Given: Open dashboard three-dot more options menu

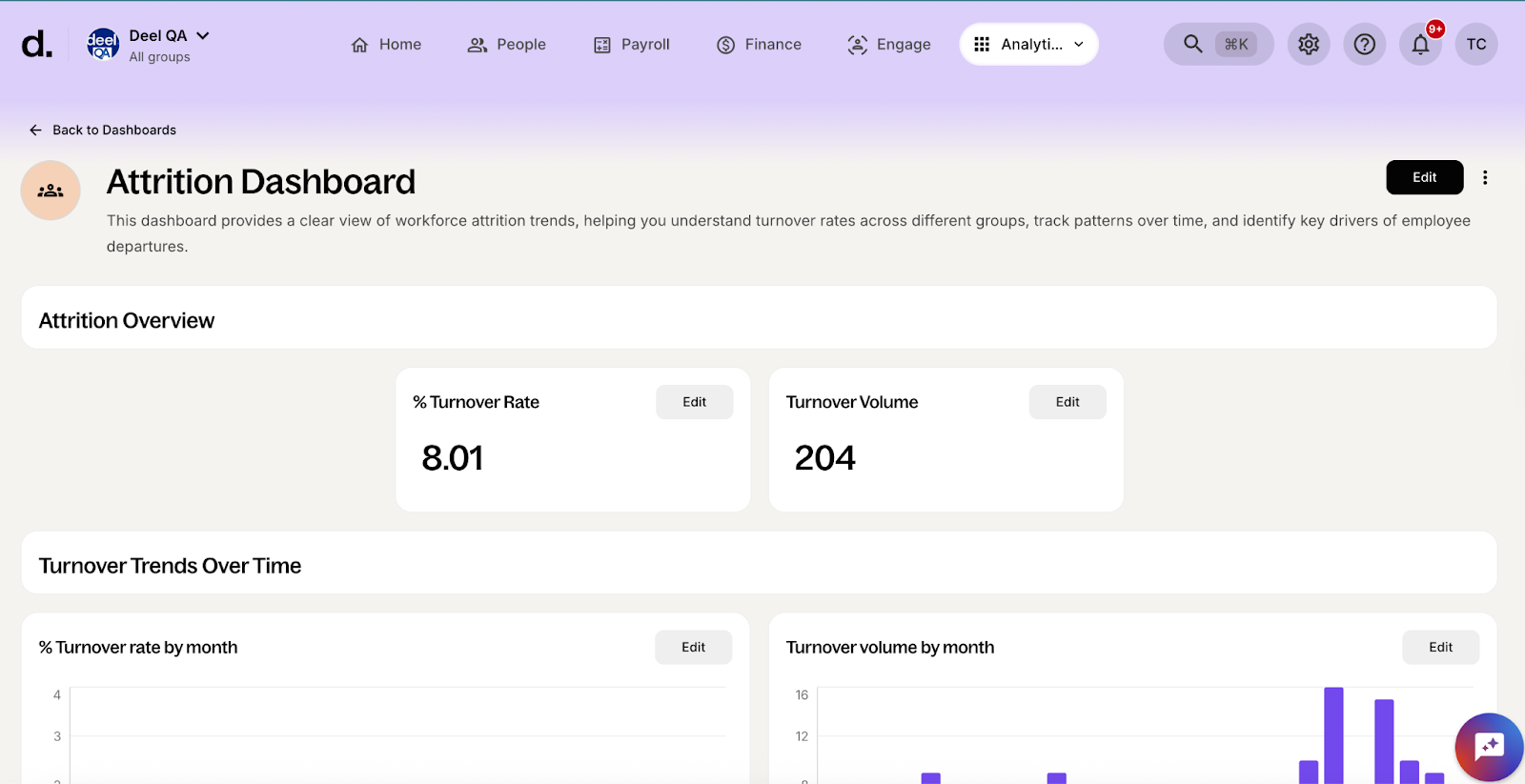Looking at the screenshot, I should click(x=1484, y=177).
